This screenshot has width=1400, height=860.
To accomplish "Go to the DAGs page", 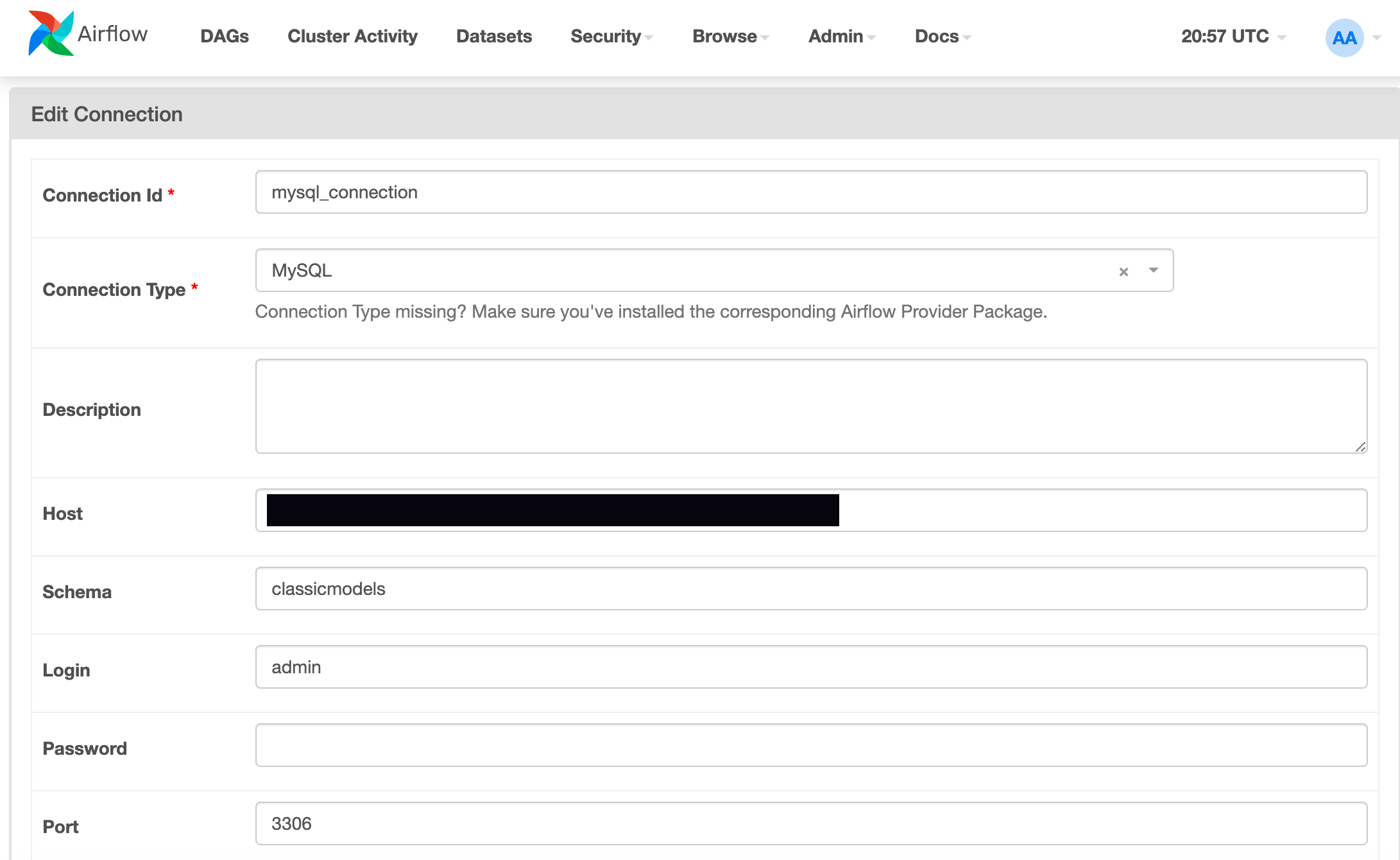I will [224, 37].
